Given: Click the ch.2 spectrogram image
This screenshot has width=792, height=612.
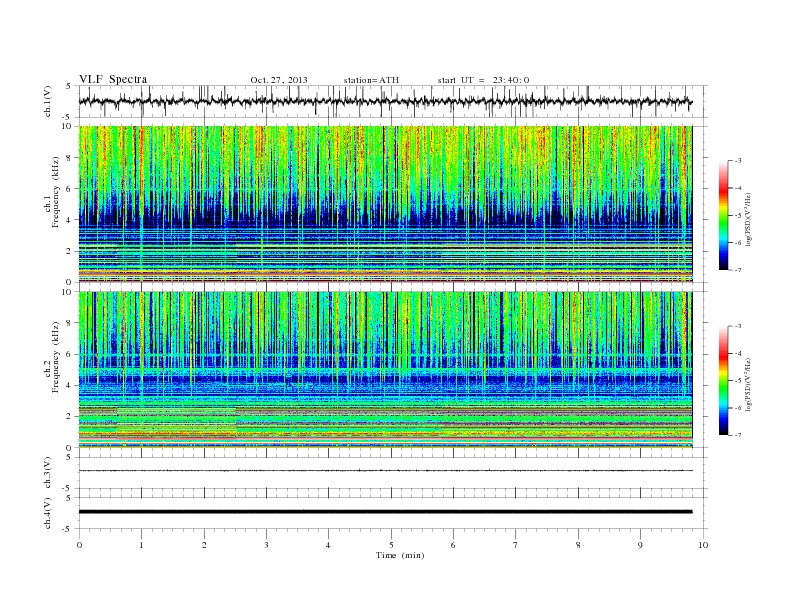Looking at the screenshot, I should (385, 370).
